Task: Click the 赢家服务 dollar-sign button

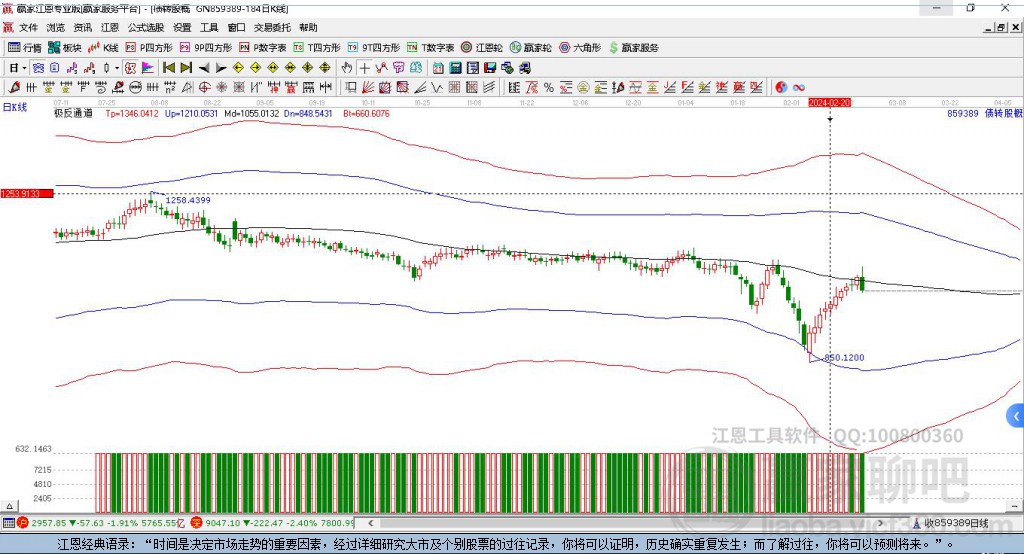Action: [634, 47]
